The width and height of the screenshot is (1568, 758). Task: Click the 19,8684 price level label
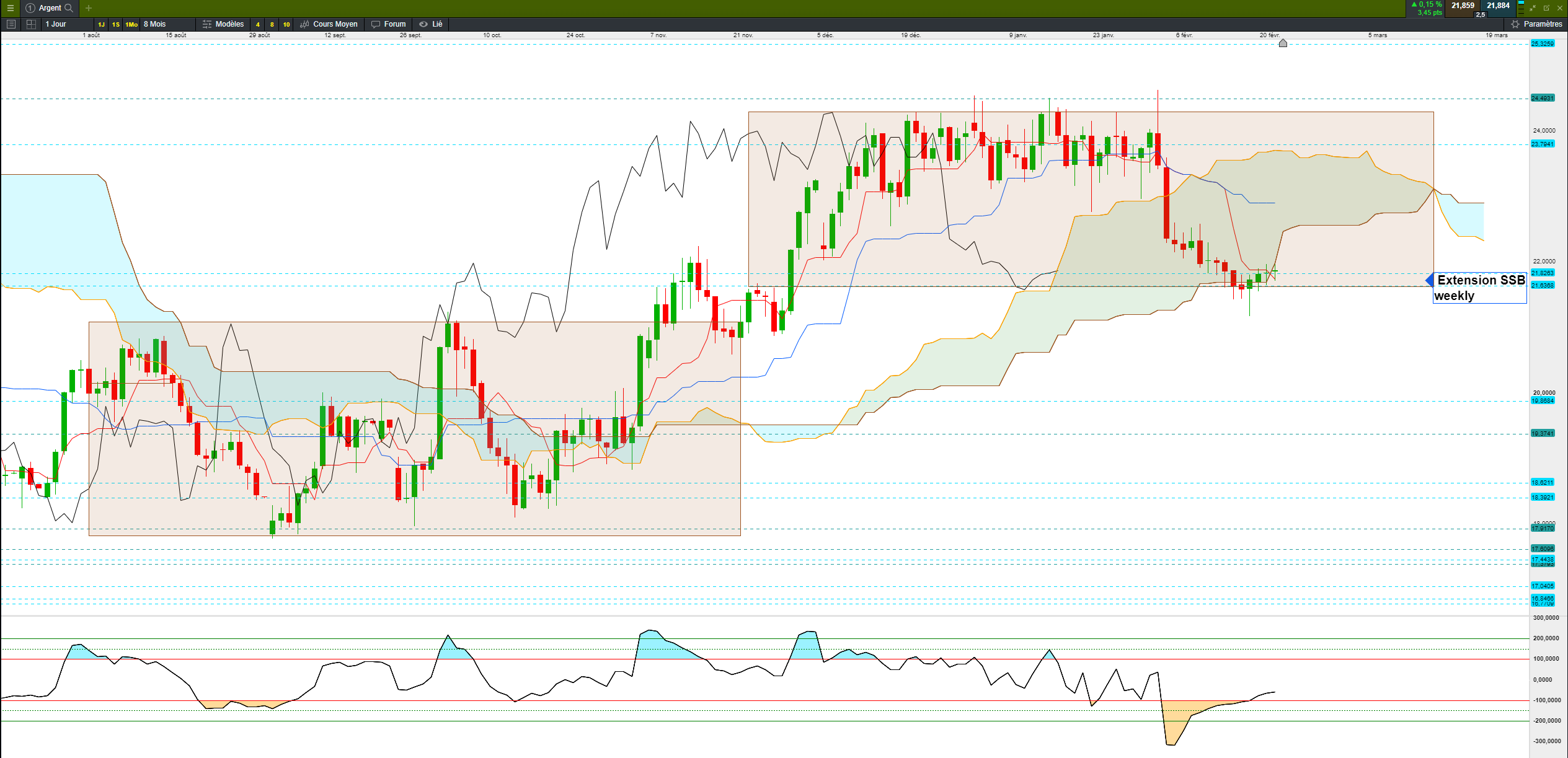(x=1543, y=400)
